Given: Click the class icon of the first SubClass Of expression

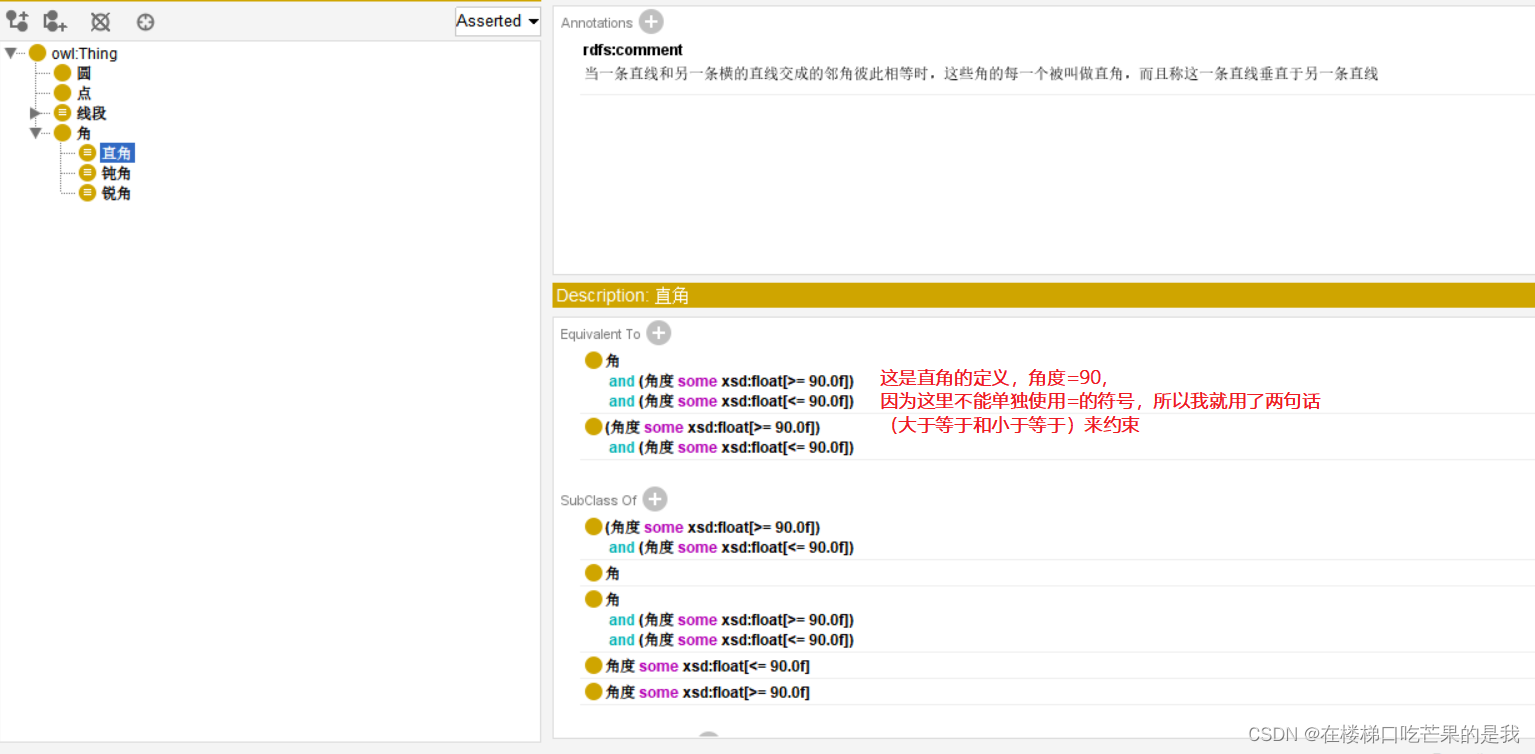Looking at the screenshot, I should coord(594,527).
